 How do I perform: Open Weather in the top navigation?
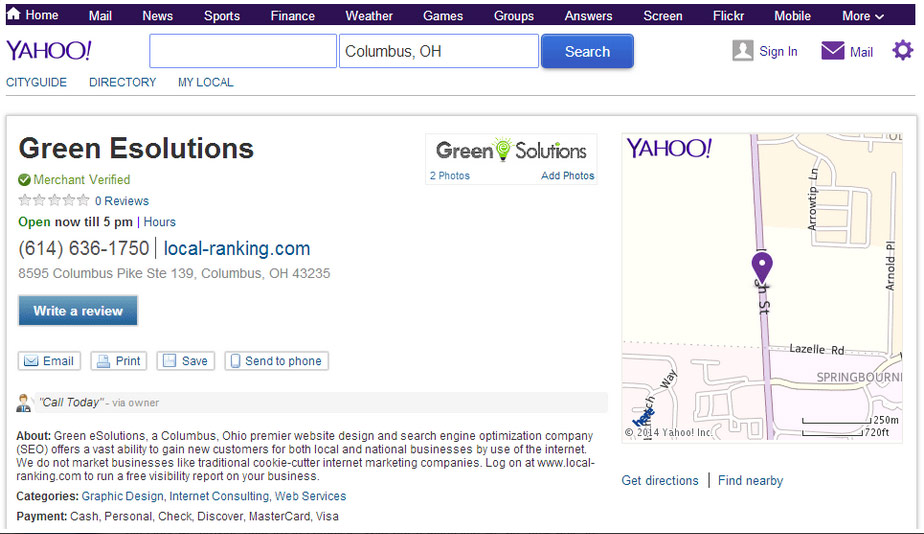click(369, 16)
